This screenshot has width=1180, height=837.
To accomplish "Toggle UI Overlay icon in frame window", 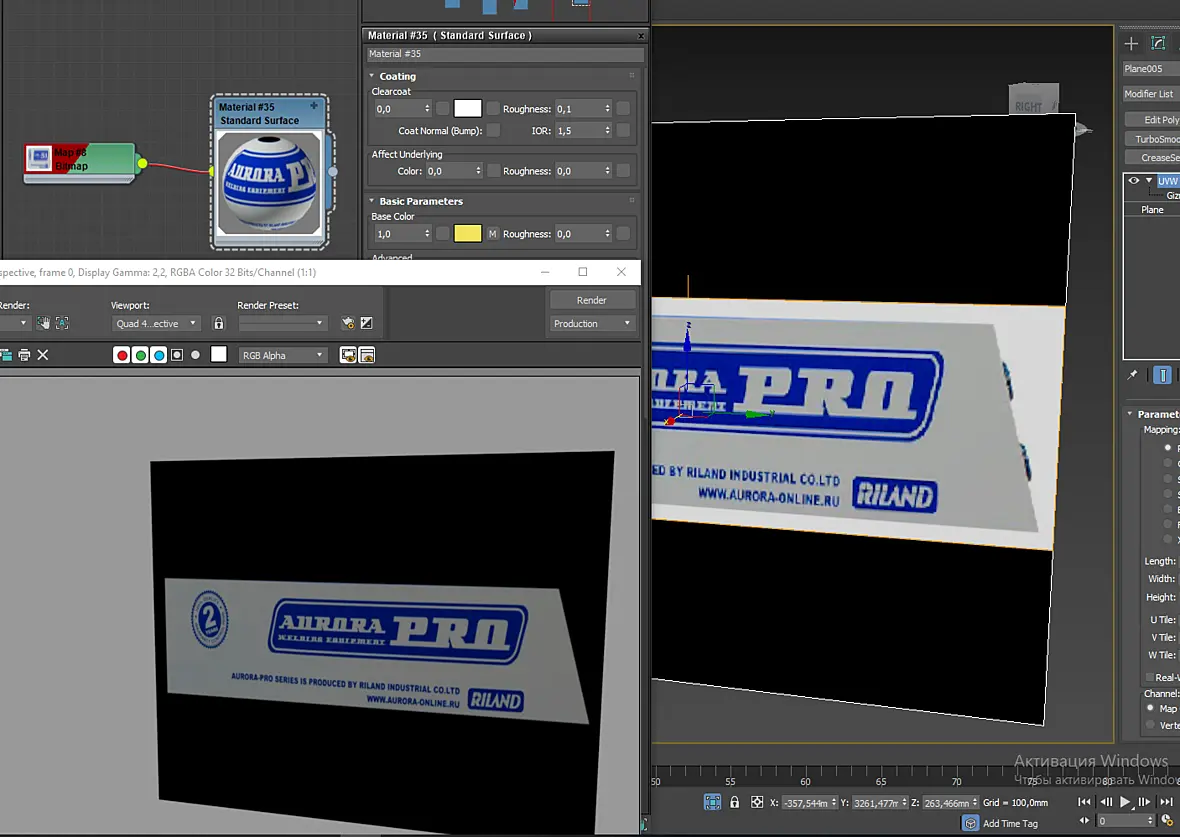I will 348,355.
